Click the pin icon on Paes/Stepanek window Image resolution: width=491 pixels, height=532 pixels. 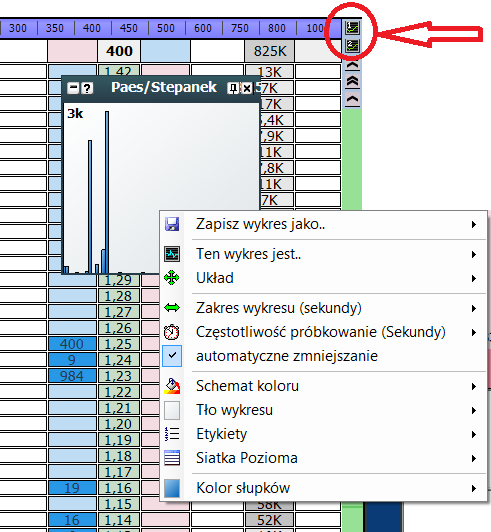tap(233, 89)
